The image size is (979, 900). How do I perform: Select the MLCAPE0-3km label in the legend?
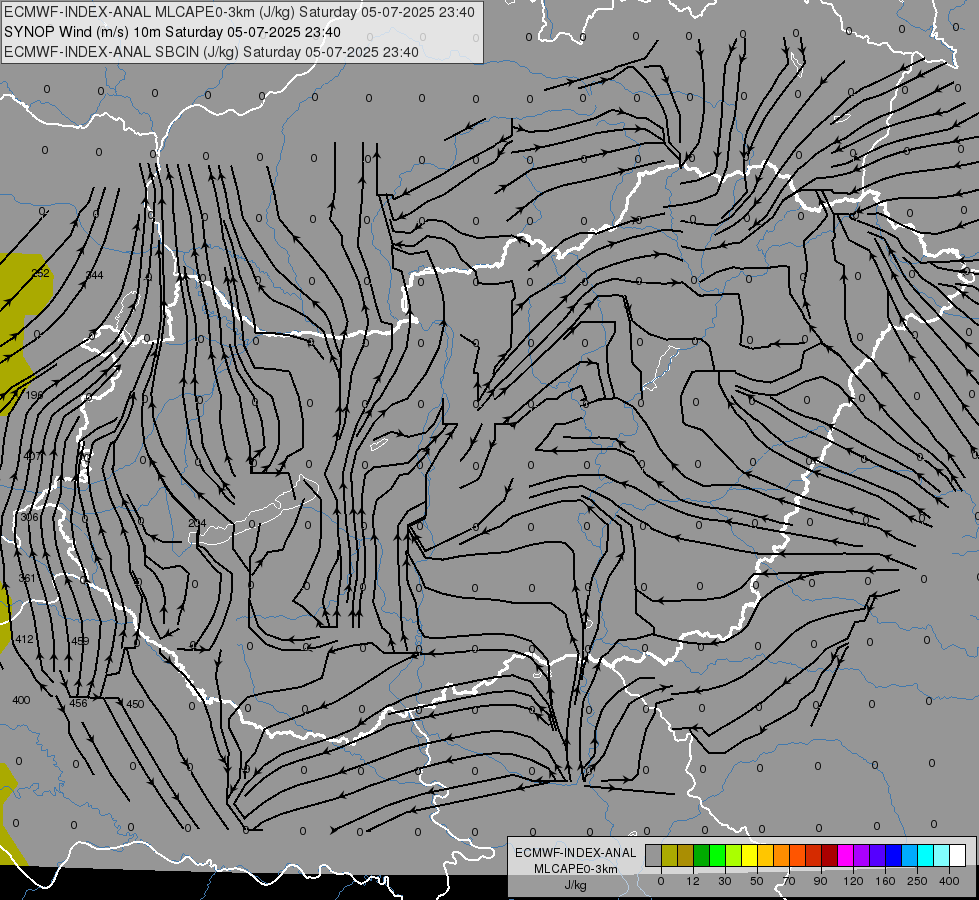click(x=576, y=869)
